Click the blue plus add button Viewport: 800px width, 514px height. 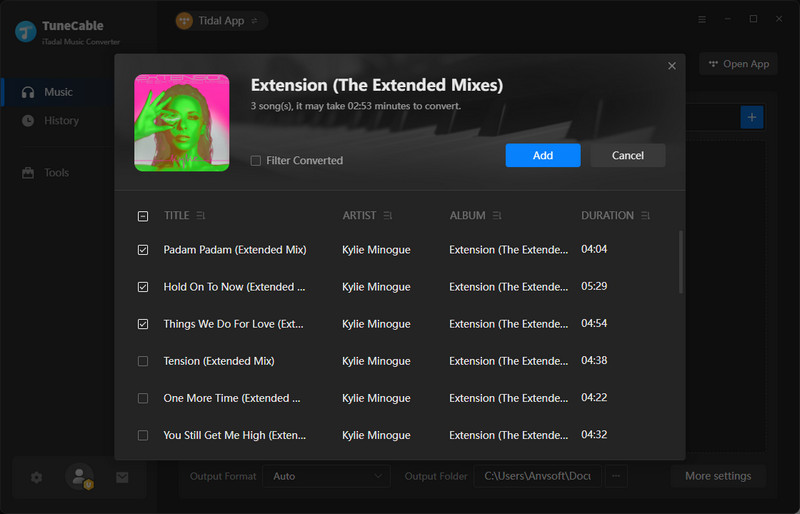click(x=752, y=117)
